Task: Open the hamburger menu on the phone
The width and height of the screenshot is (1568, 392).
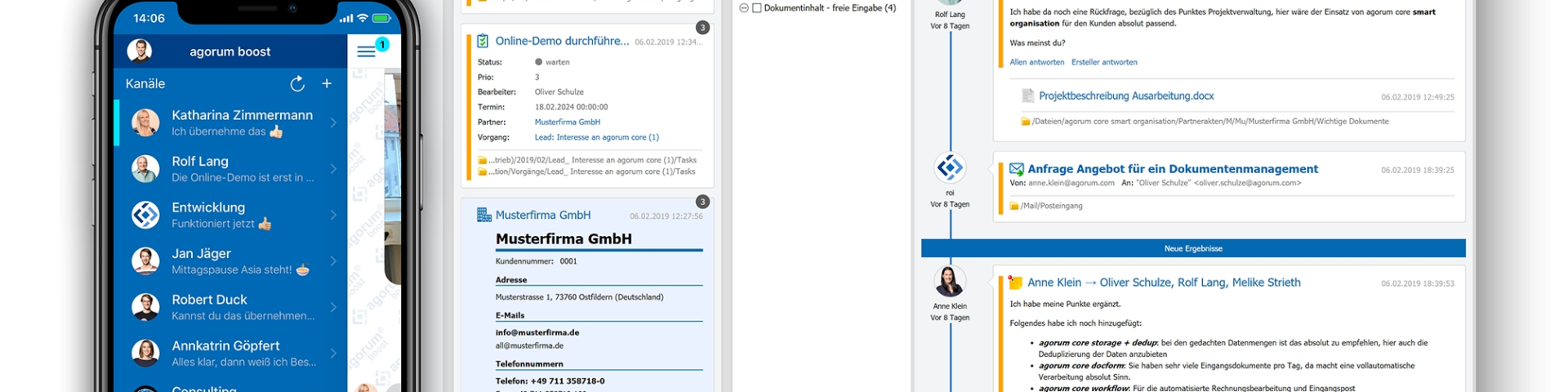Action: [366, 51]
